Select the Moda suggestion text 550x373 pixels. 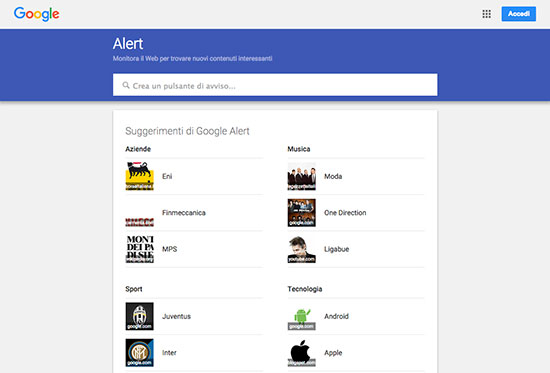(x=333, y=176)
